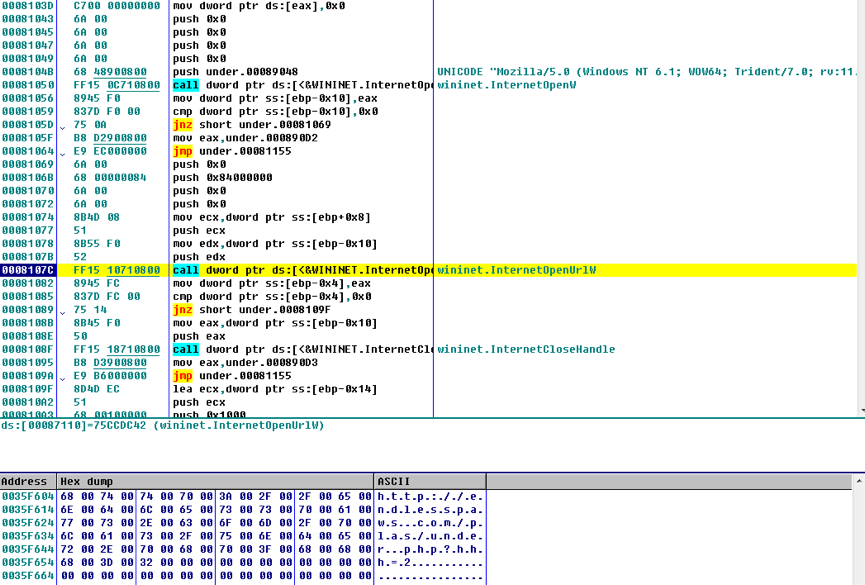
Task: Select the "push under.00089048" instruction
Action: click(236, 72)
